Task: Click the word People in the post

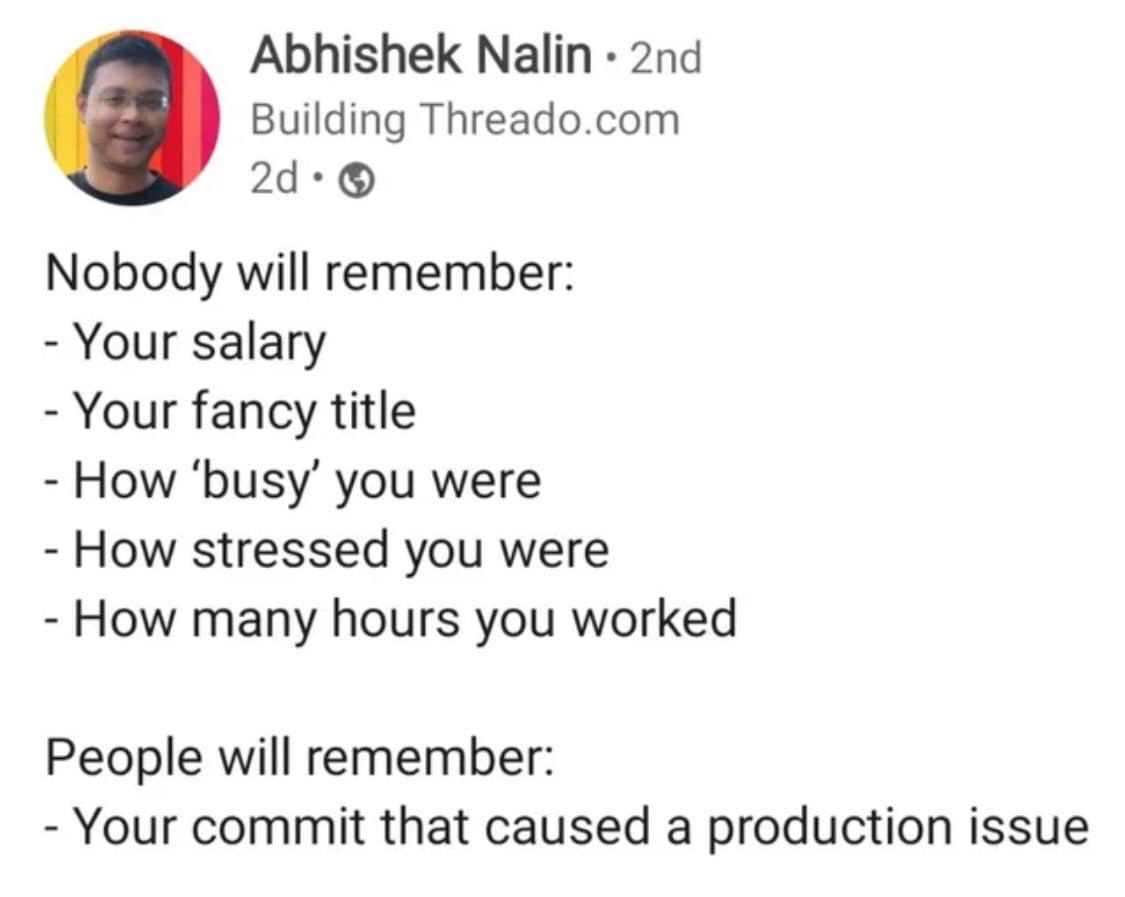Action: tap(118, 758)
